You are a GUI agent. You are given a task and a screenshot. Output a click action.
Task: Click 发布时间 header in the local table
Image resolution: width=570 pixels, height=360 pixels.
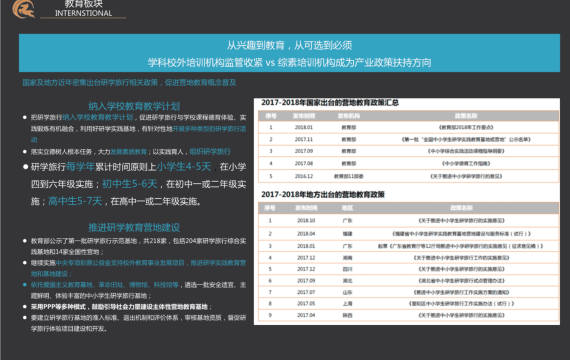[x=306, y=208]
